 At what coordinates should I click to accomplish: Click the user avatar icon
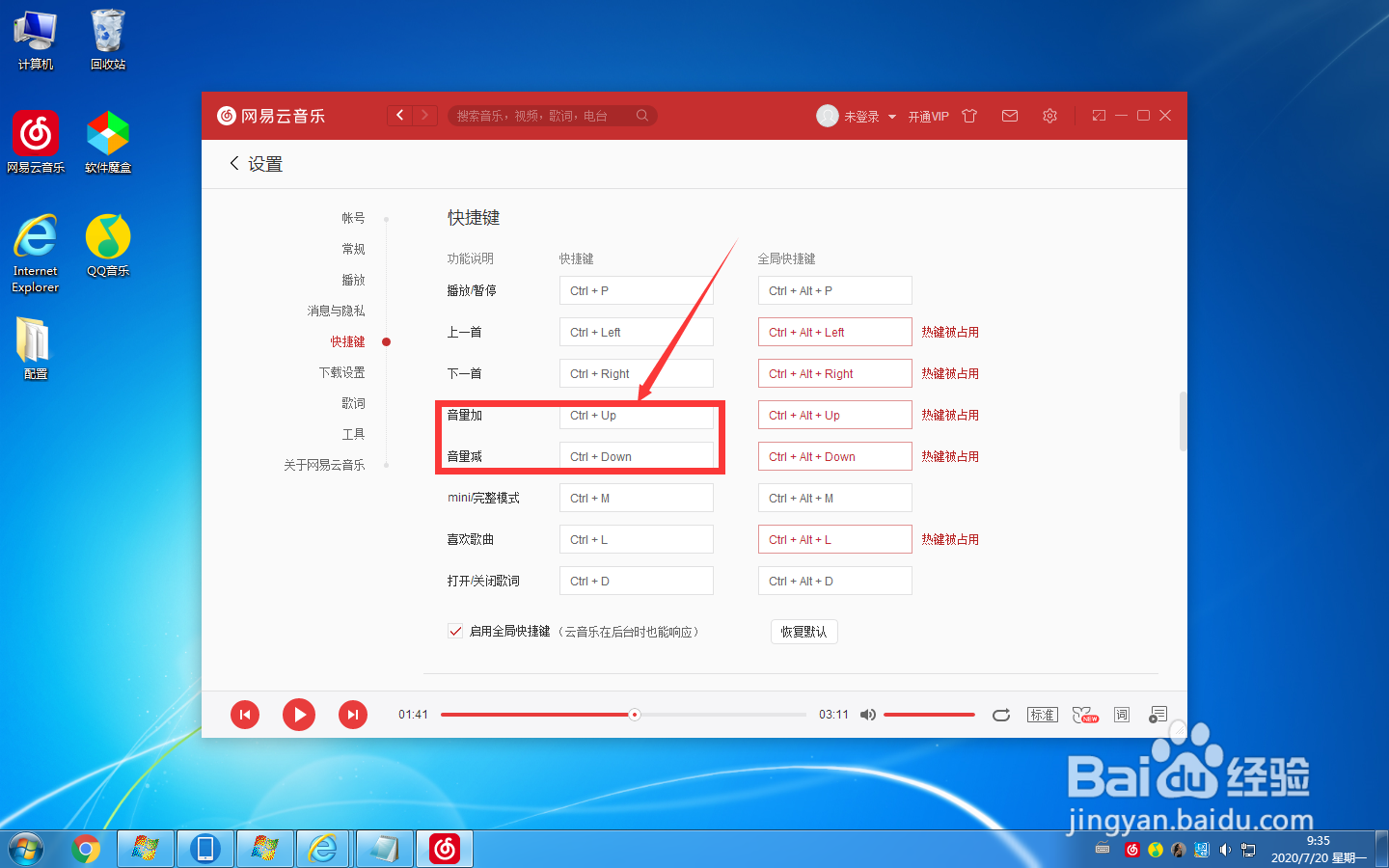[x=828, y=116]
